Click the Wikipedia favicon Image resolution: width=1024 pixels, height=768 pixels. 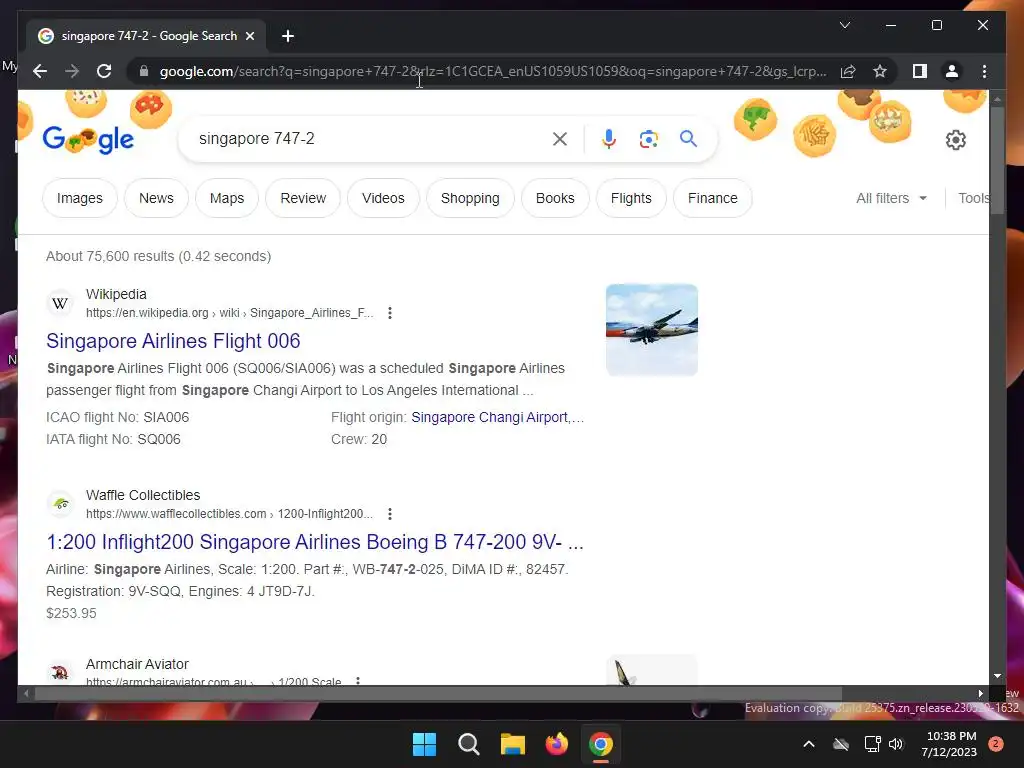coord(60,303)
